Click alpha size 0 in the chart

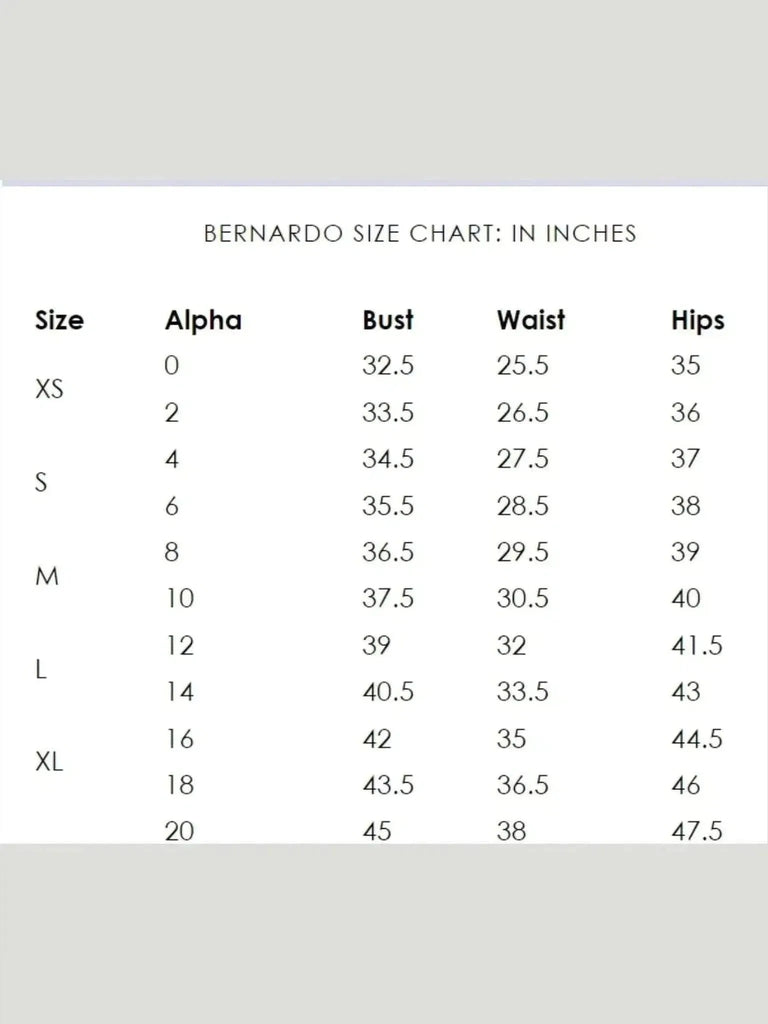[x=171, y=366]
